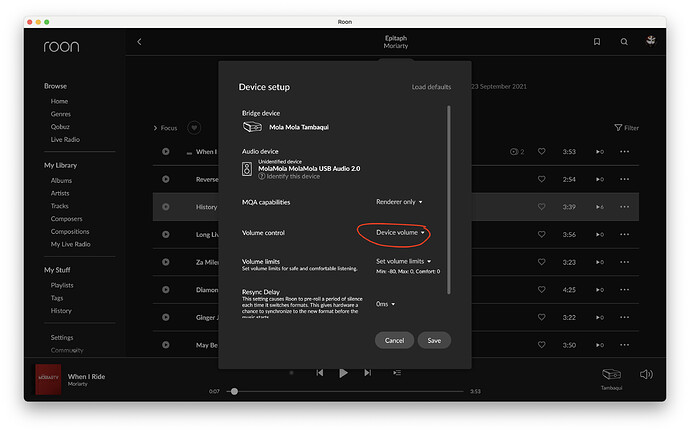
Task: Open Qobuz in the sidebar
Action: click(60, 127)
